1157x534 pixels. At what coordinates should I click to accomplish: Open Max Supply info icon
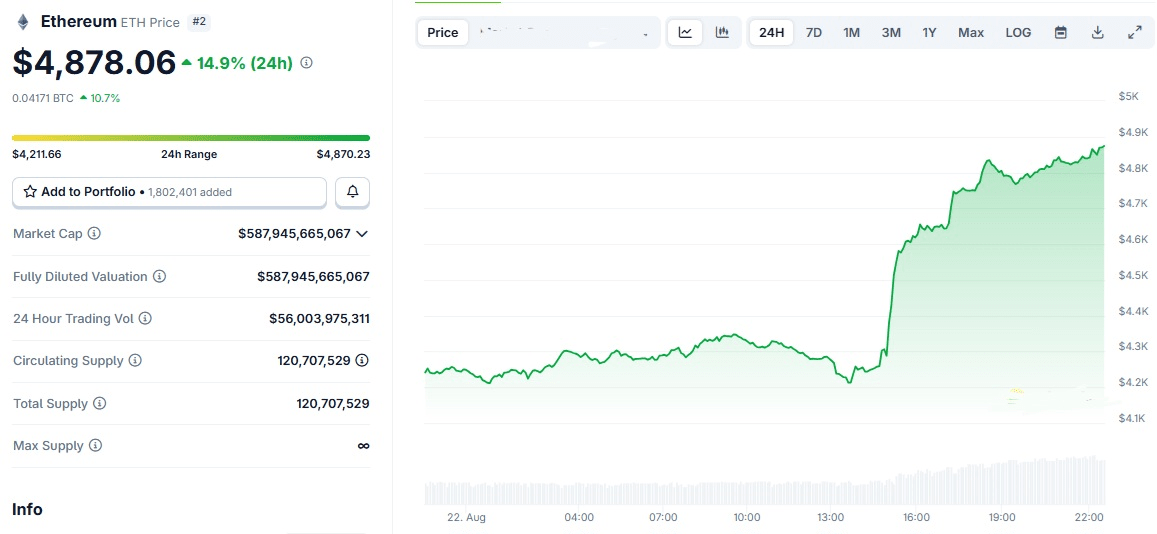coord(95,445)
